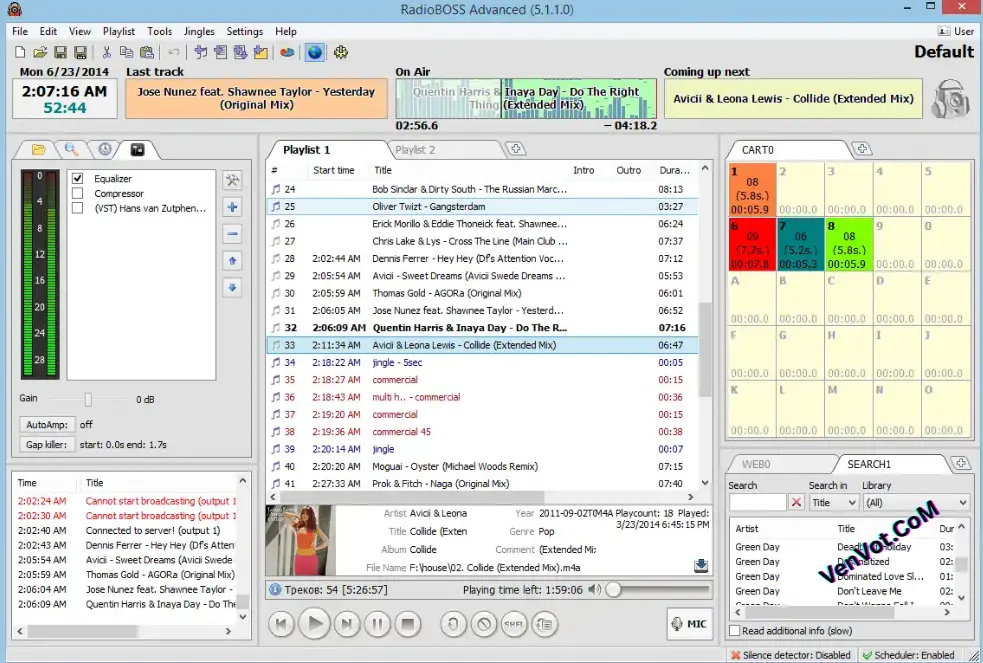Click the large Play button
Image resolution: width=983 pixels, height=663 pixels.
pyautogui.click(x=315, y=624)
